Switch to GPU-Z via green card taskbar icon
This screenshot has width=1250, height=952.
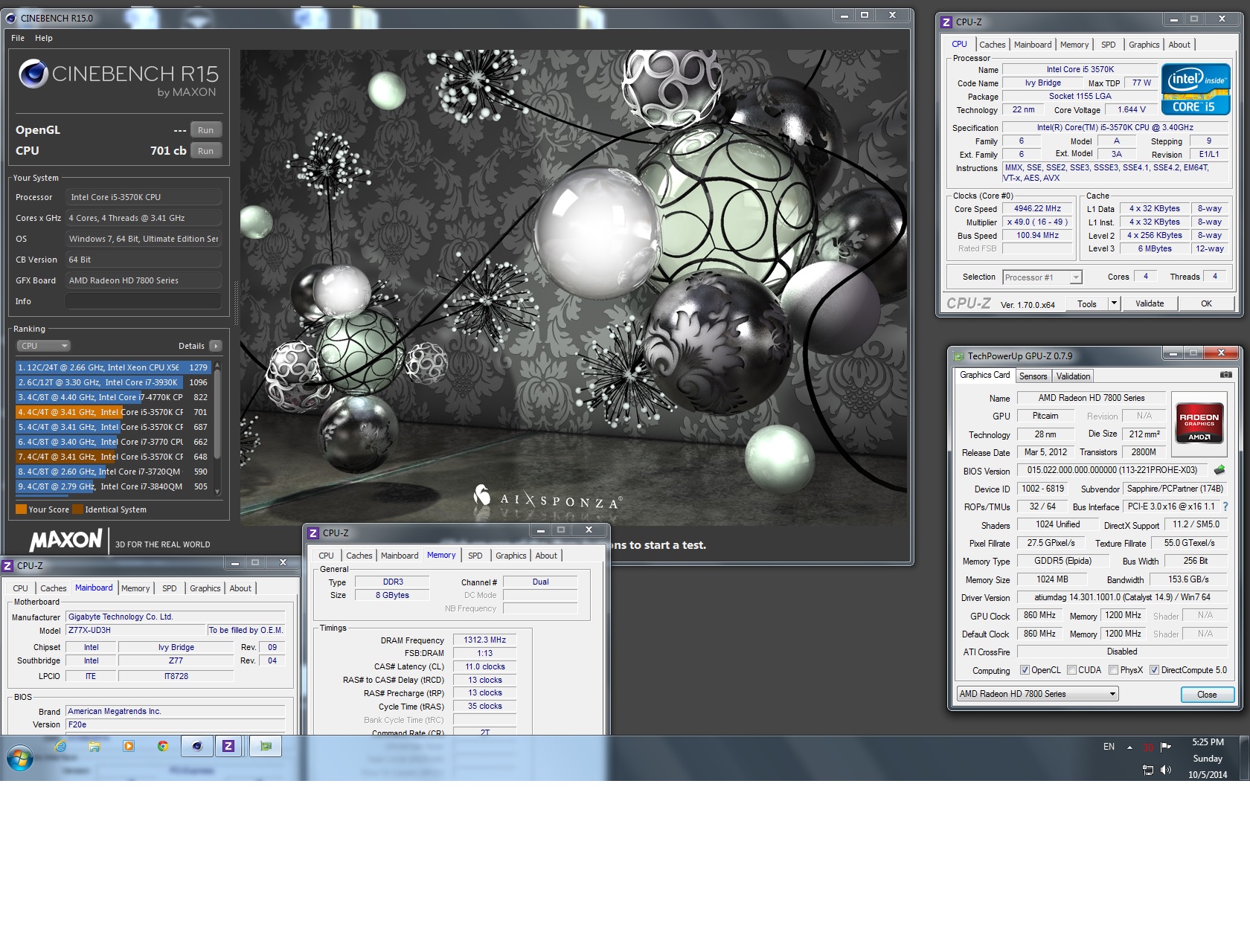click(x=266, y=746)
